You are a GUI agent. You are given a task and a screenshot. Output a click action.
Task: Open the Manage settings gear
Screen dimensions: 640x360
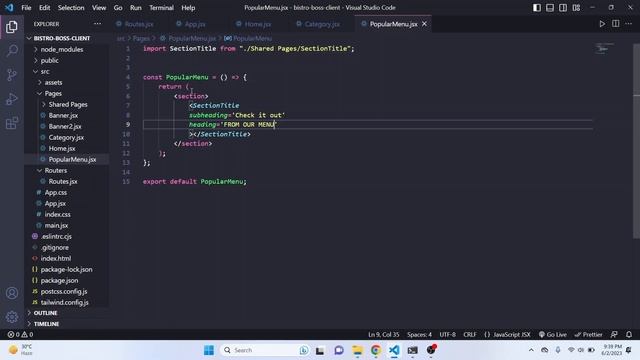point(12,317)
